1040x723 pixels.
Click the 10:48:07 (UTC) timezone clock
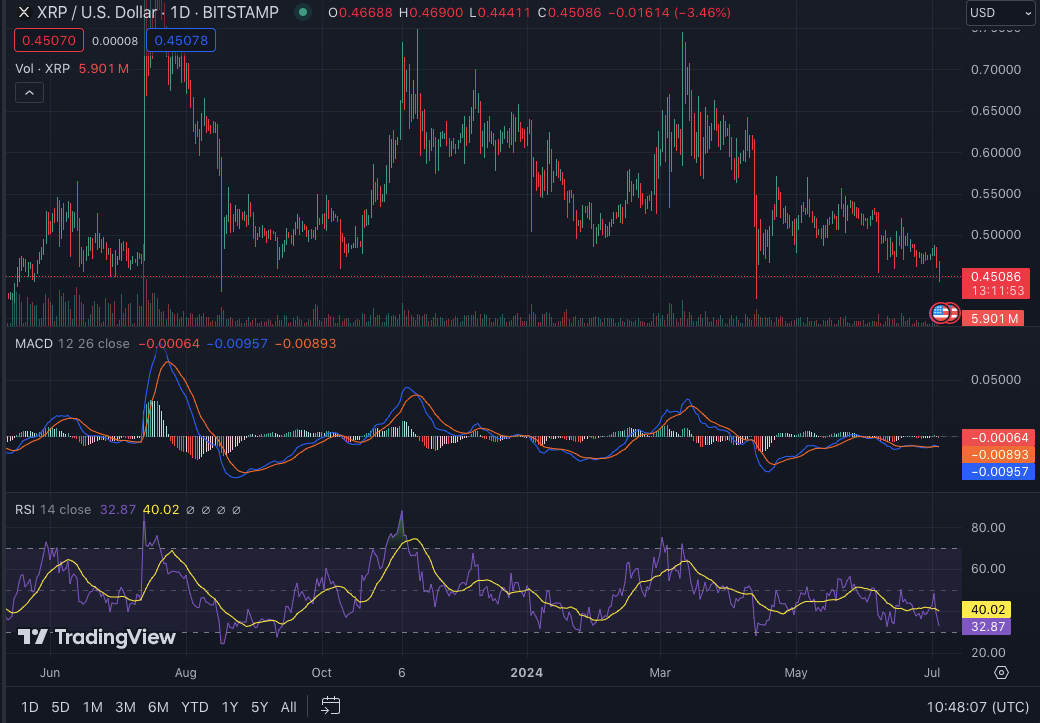pyautogui.click(x=978, y=707)
